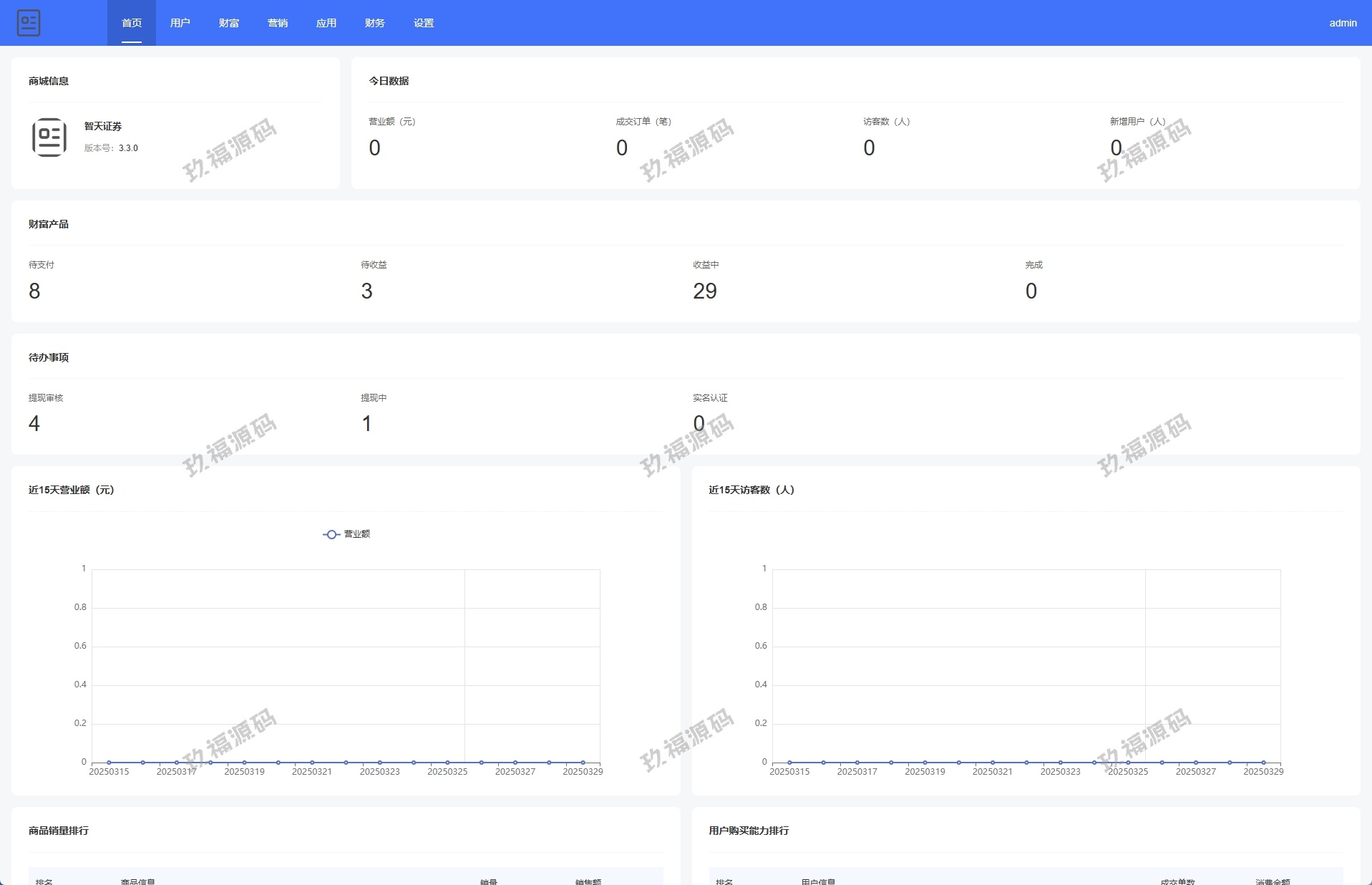The image size is (1372, 885).
Task: Open the 待收益 count of 3
Action: [x=366, y=291]
